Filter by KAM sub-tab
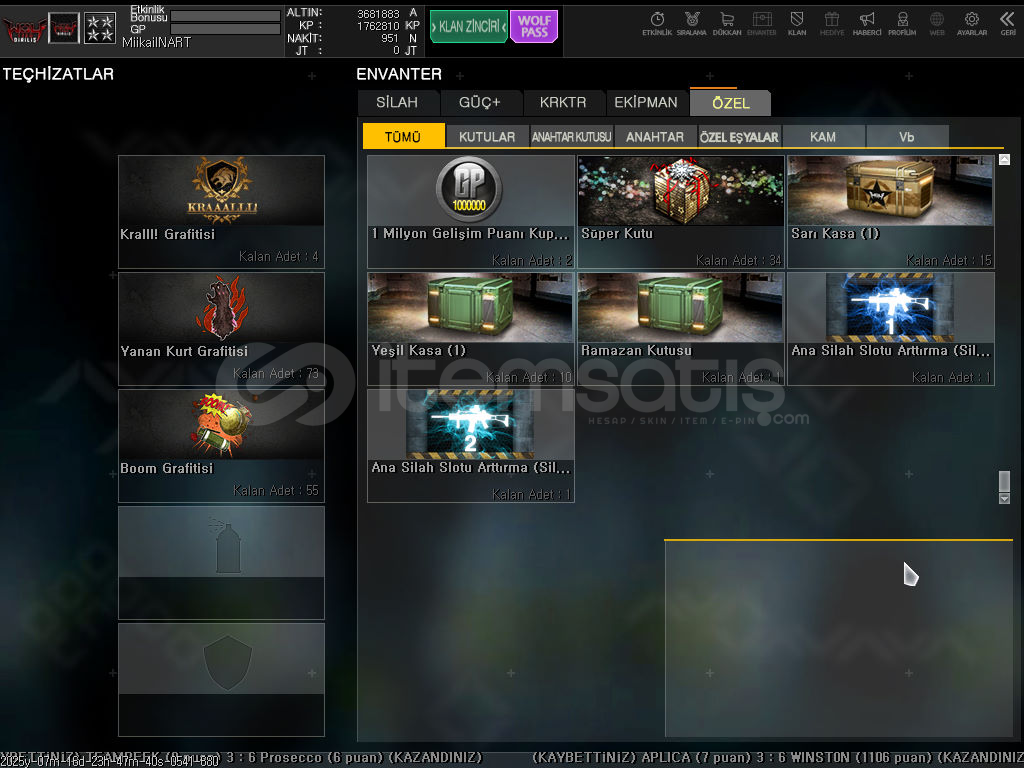1024x768 pixels. click(823, 136)
